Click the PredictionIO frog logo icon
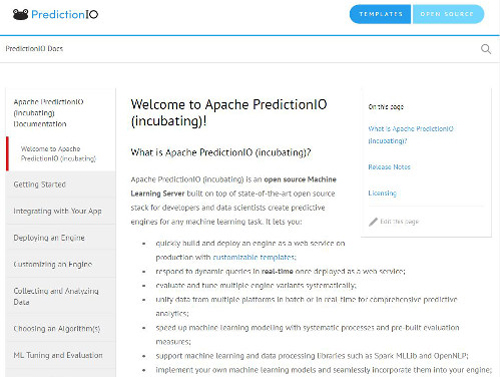This screenshot has width=500, height=377. pos(20,14)
